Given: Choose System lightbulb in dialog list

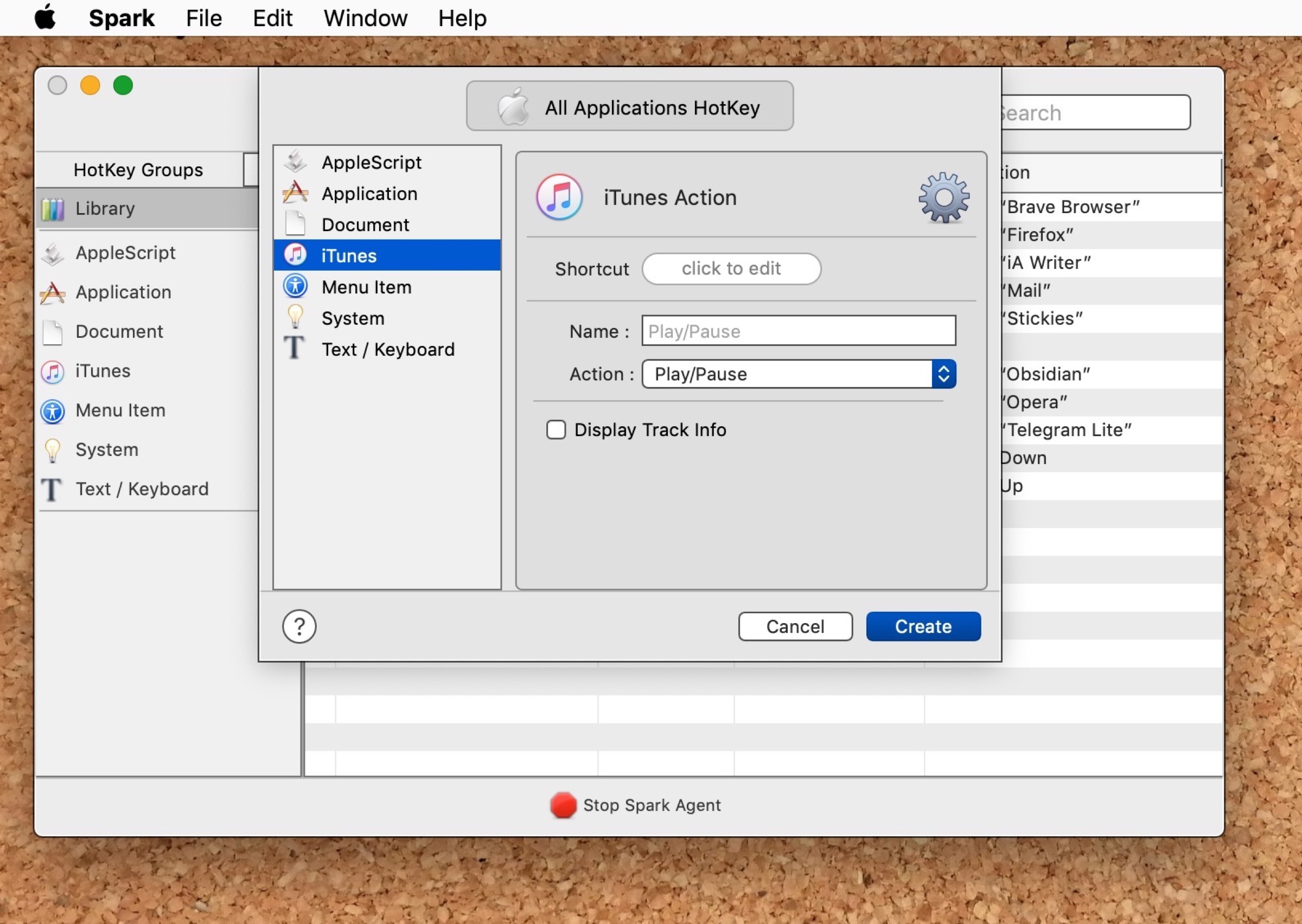Looking at the screenshot, I should click(x=295, y=317).
